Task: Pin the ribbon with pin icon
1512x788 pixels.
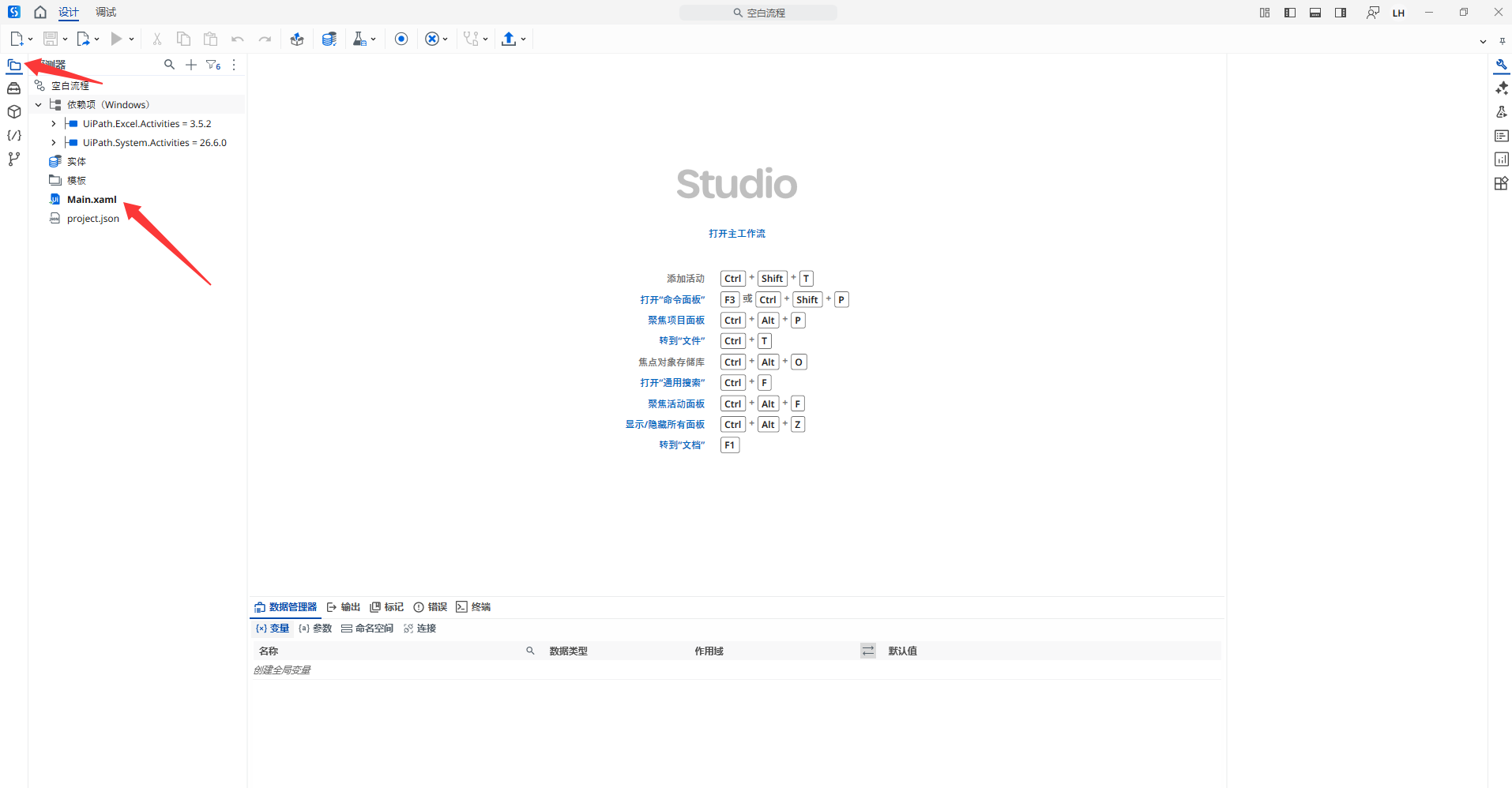Action: click(x=1502, y=41)
